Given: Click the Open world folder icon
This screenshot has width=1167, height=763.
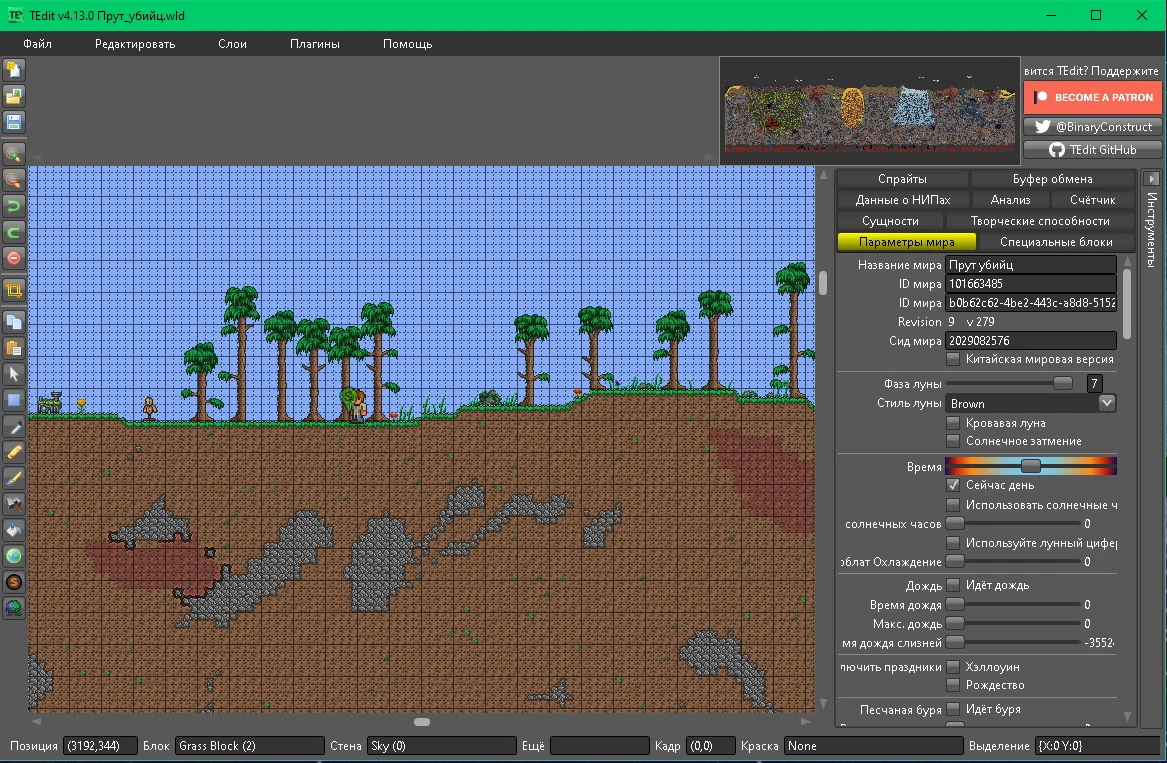Looking at the screenshot, I should [14, 96].
